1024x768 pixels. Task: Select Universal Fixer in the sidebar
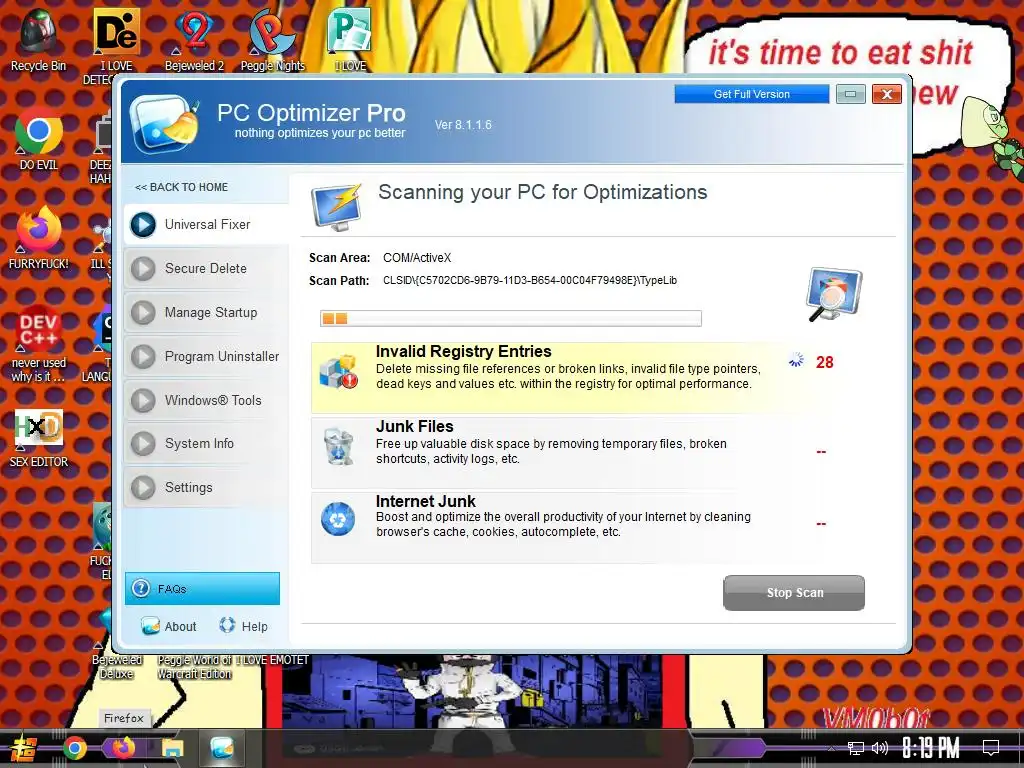(x=206, y=225)
